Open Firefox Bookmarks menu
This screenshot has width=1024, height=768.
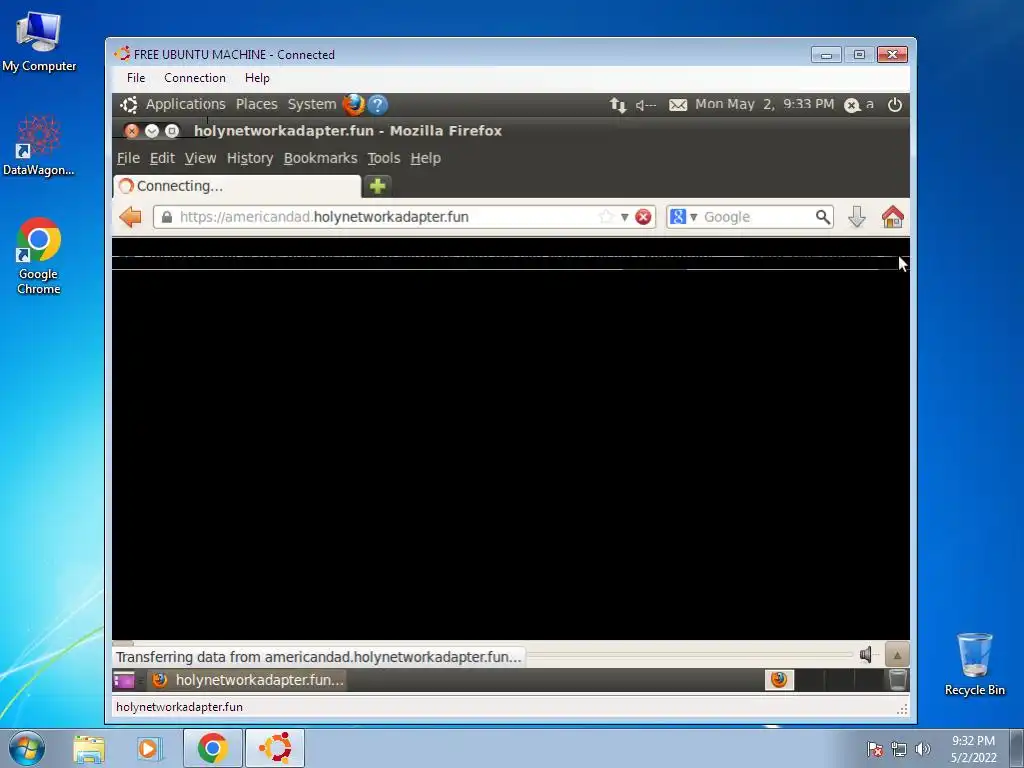click(x=320, y=158)
